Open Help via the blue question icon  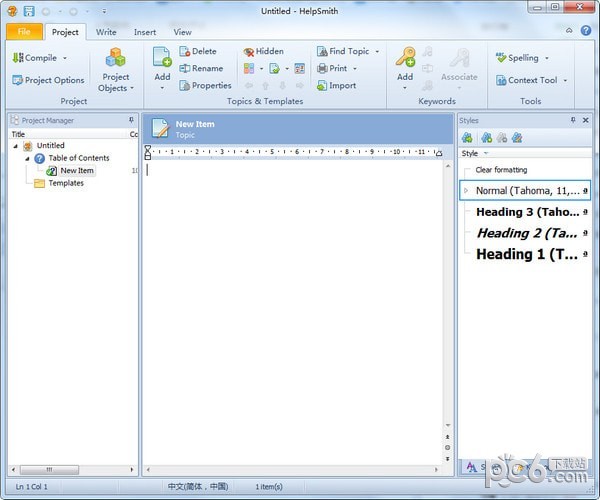tap(586, 30)
